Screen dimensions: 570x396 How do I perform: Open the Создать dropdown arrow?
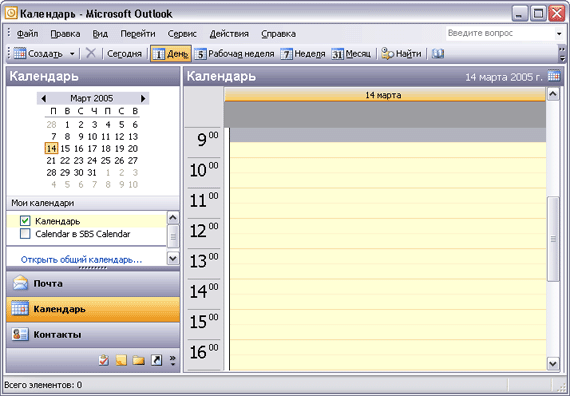[x=72, y=54]
